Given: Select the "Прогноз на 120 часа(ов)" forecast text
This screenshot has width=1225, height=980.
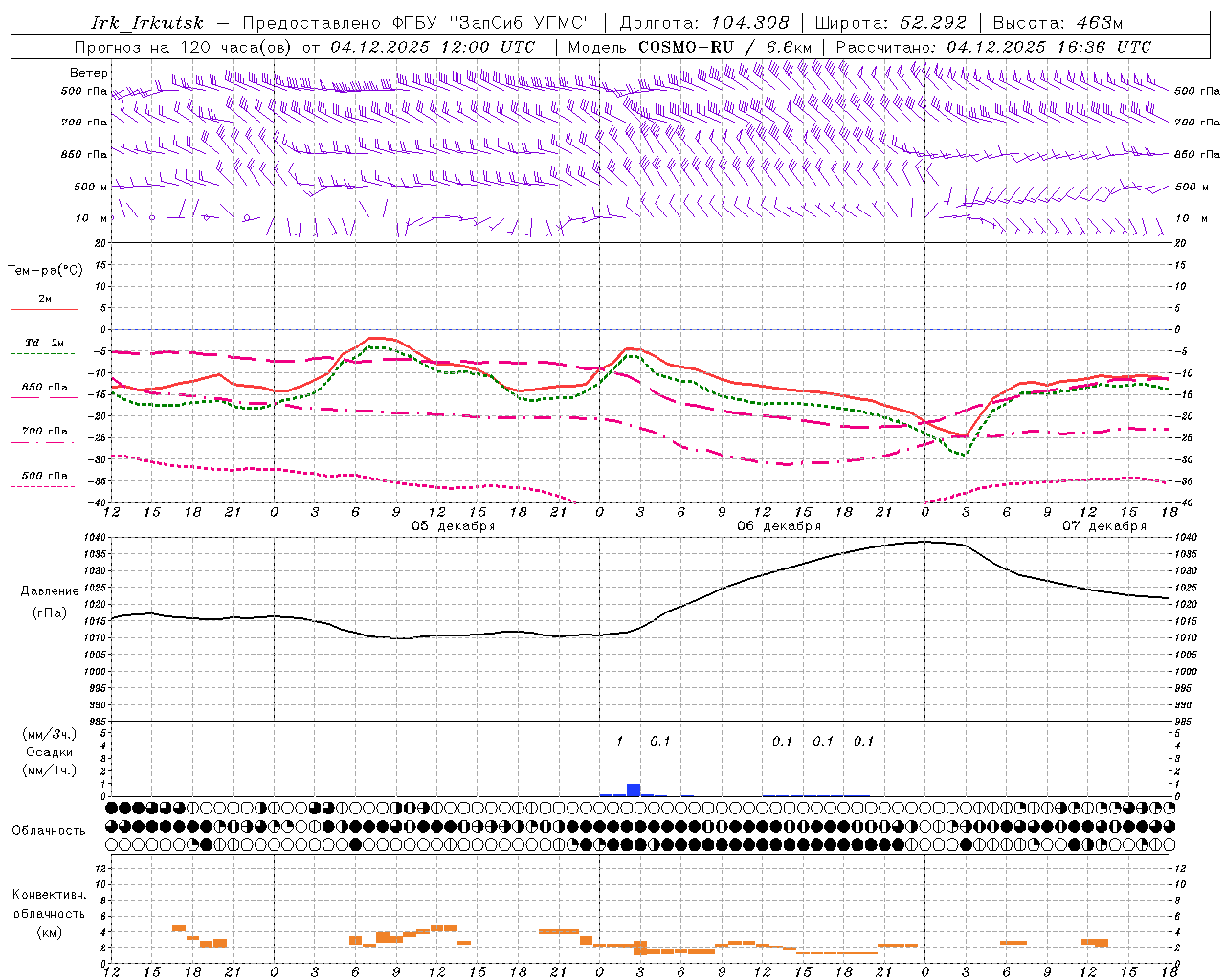Looking at the screenshot, I should [185, 47].
